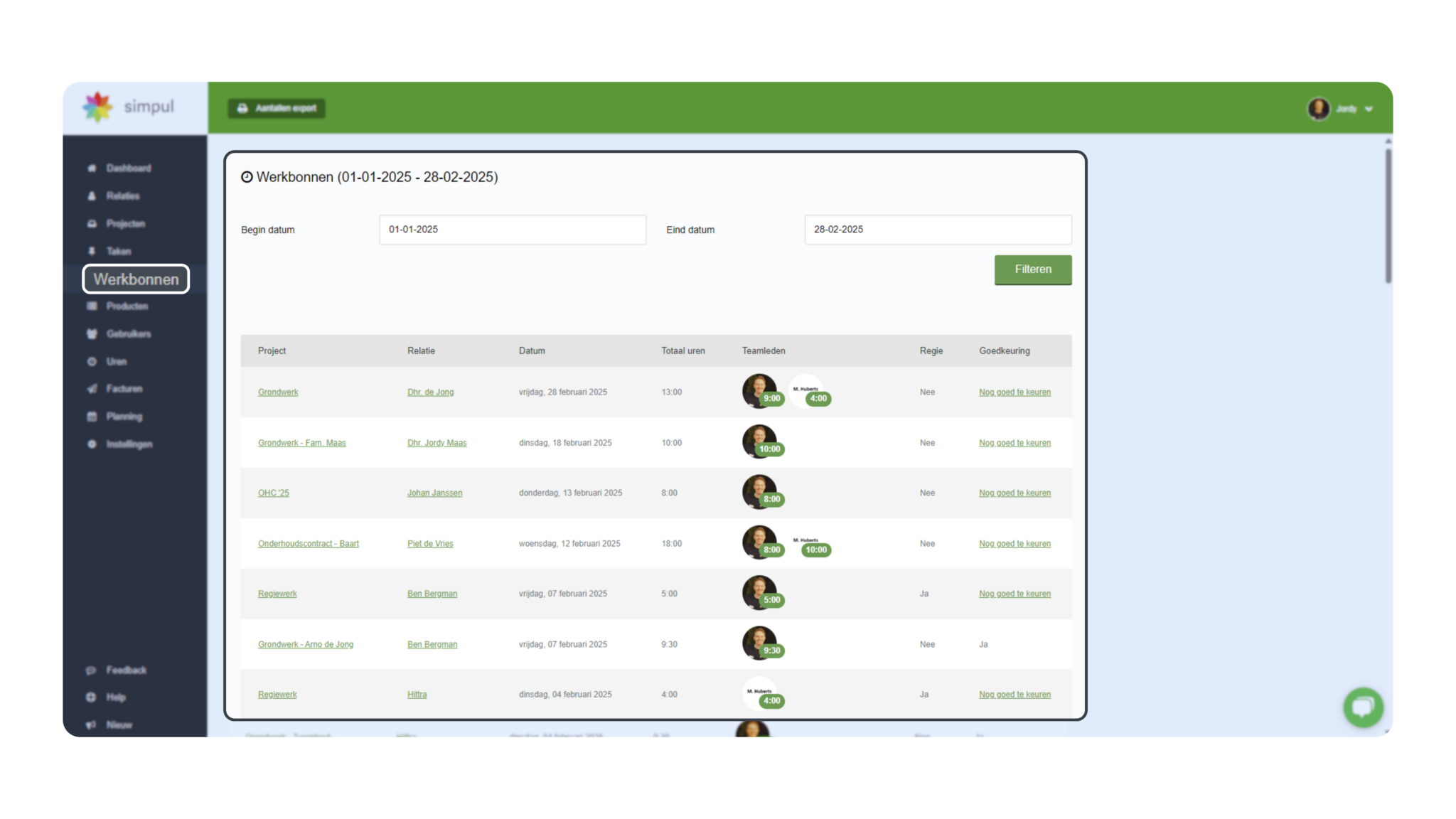
Task: Click the Nieuw megaphone icon
Action: (91, 725)
